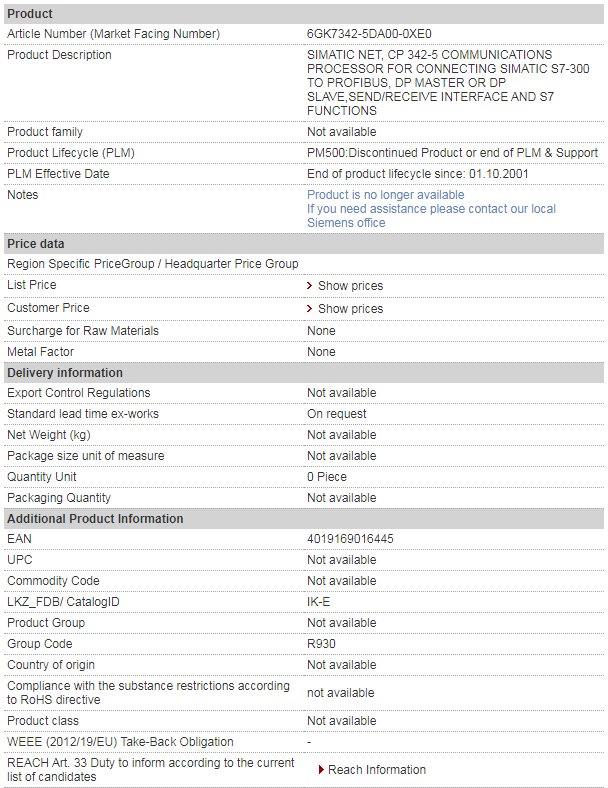The width and height of the screenshot is (608, 788).
Task: Select the EAN number 4019169016445
Action: [x=350, y=539]
